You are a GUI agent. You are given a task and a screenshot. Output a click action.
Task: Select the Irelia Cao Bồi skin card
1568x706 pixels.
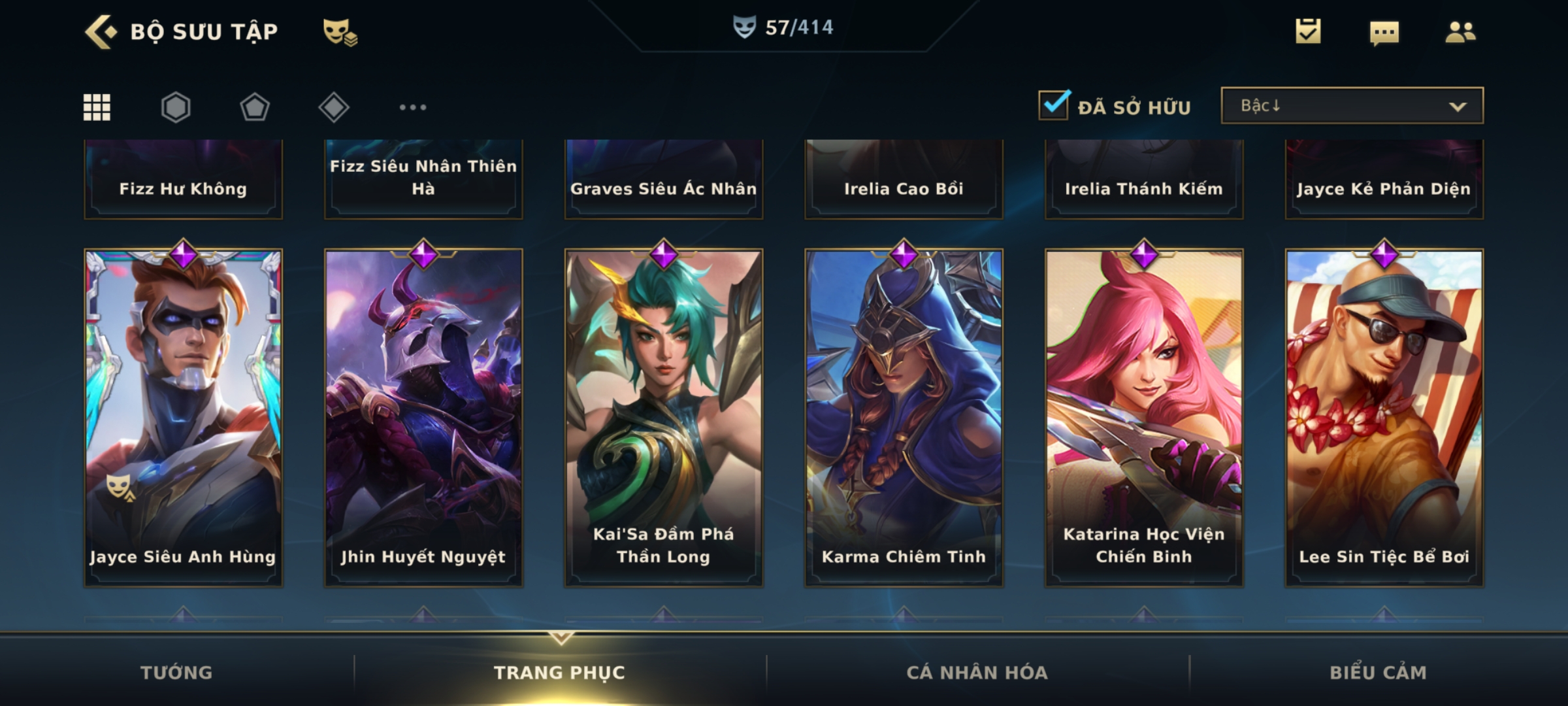904,178
